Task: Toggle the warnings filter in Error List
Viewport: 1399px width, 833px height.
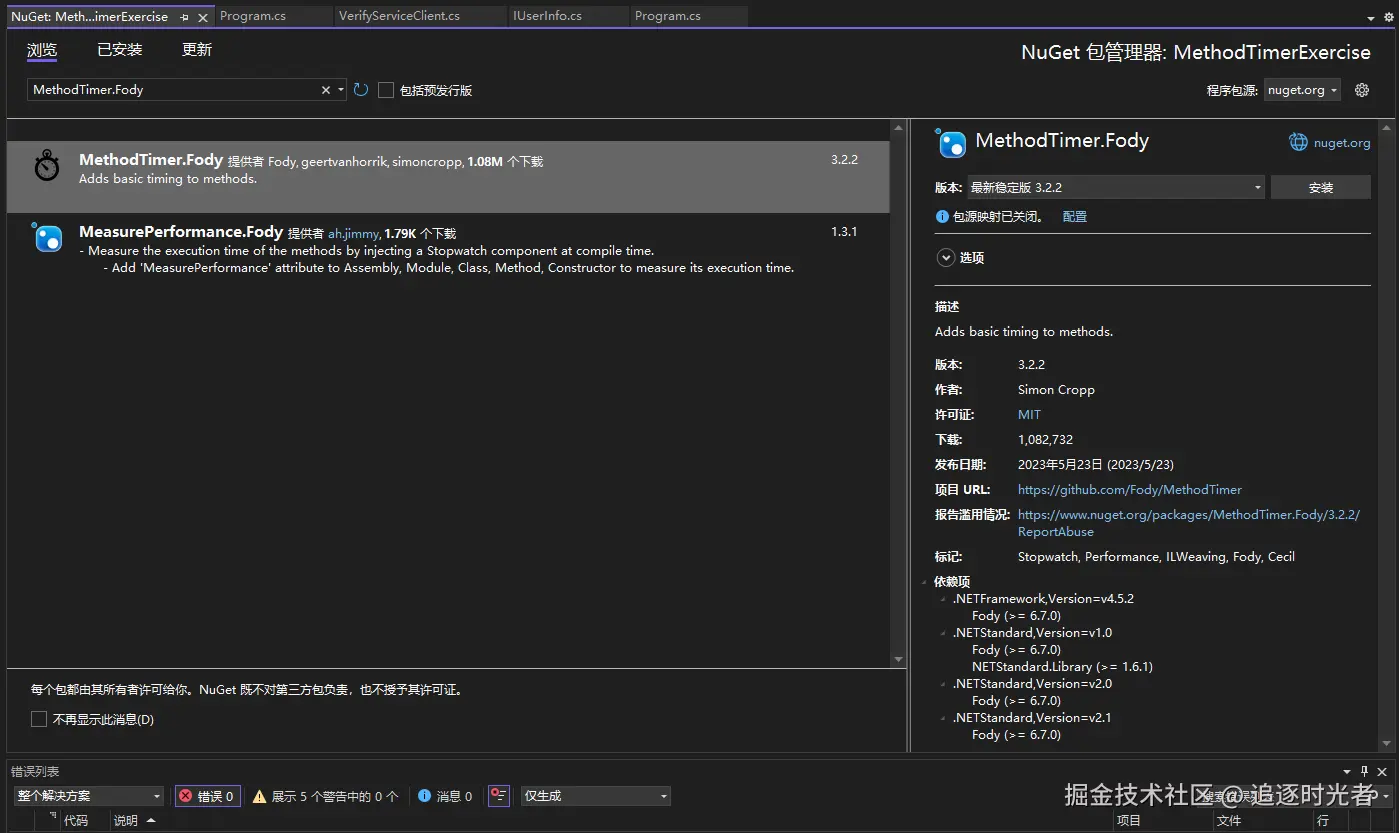Action: tap(325, 796)
